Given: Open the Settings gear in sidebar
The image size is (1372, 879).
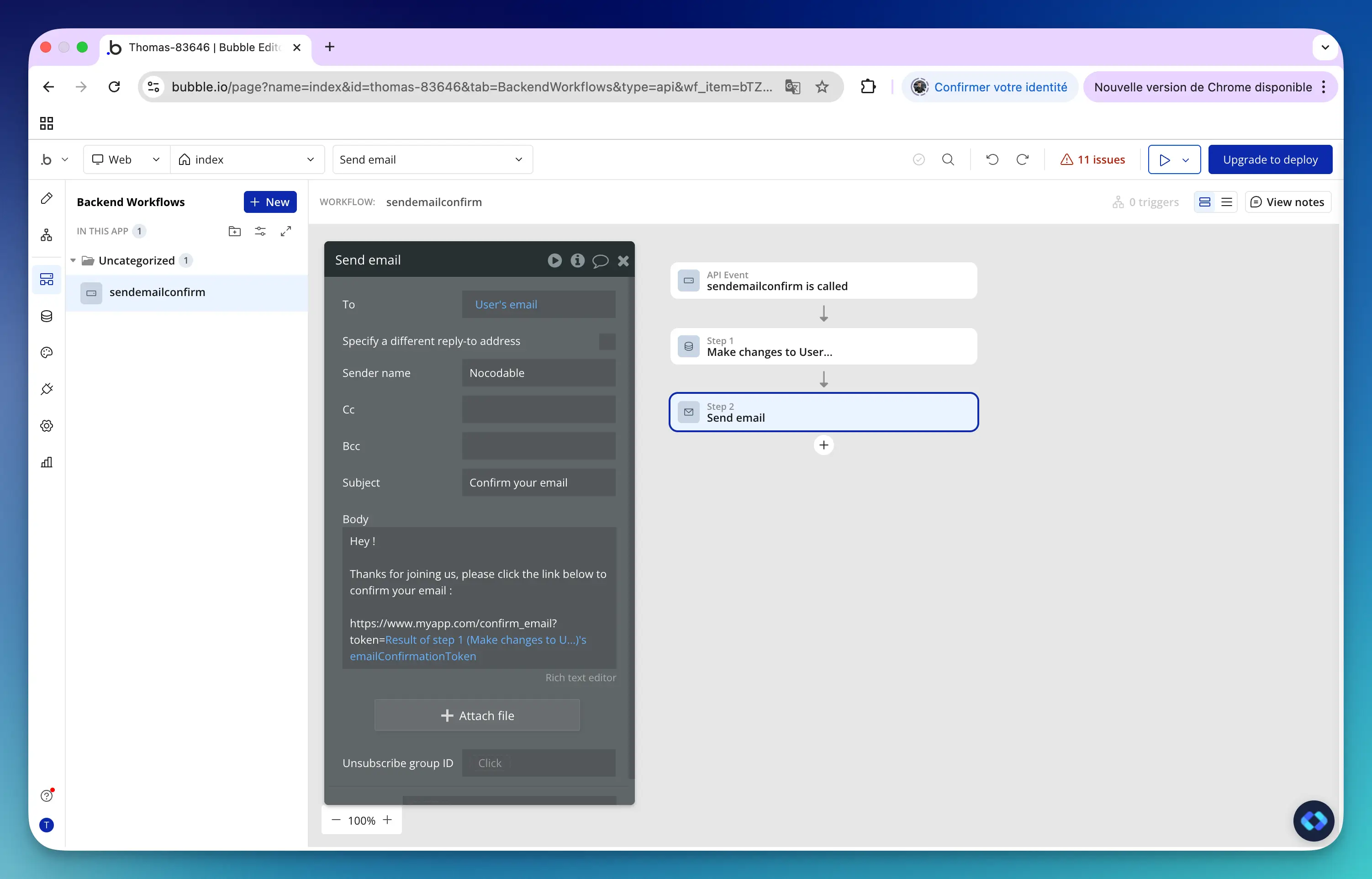Looking at the screenshot, I should [x=47, y=426].
